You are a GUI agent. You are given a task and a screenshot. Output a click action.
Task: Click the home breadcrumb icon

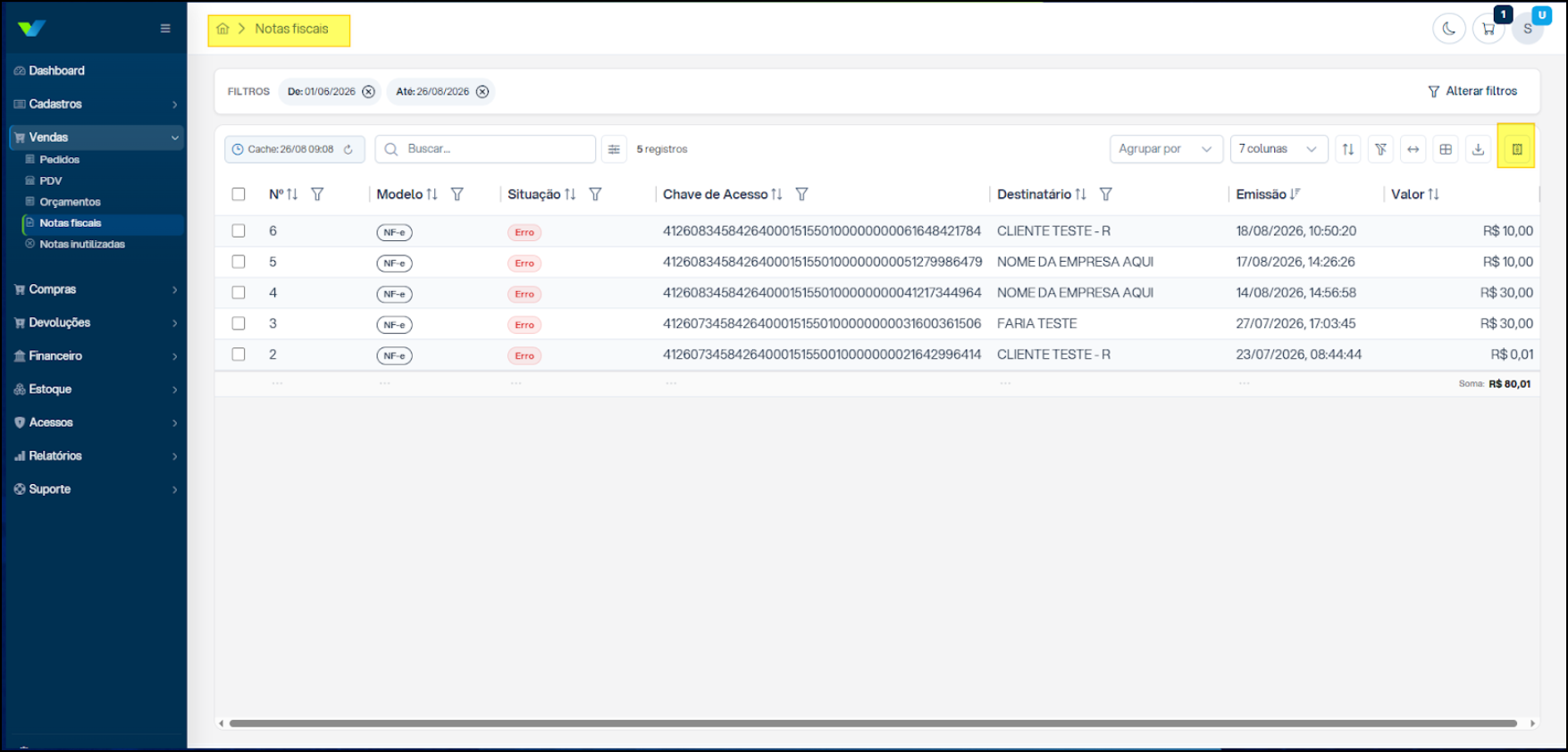point(223,29)
